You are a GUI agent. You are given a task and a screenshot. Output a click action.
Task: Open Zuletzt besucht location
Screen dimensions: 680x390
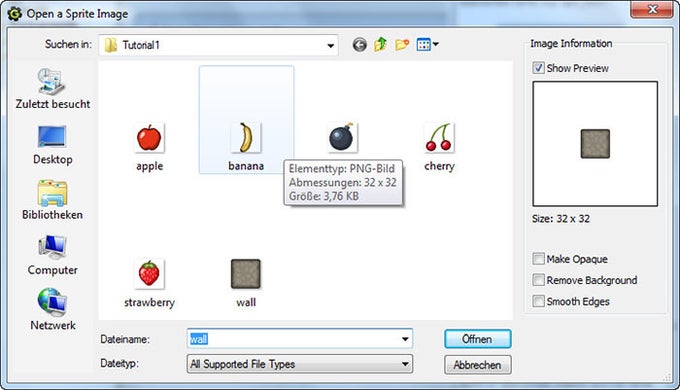point(52,89)
